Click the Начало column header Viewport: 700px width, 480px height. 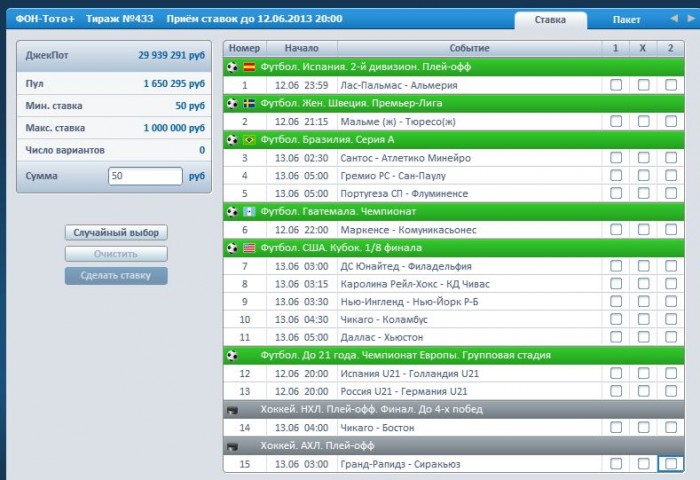(x=302, y=48)
